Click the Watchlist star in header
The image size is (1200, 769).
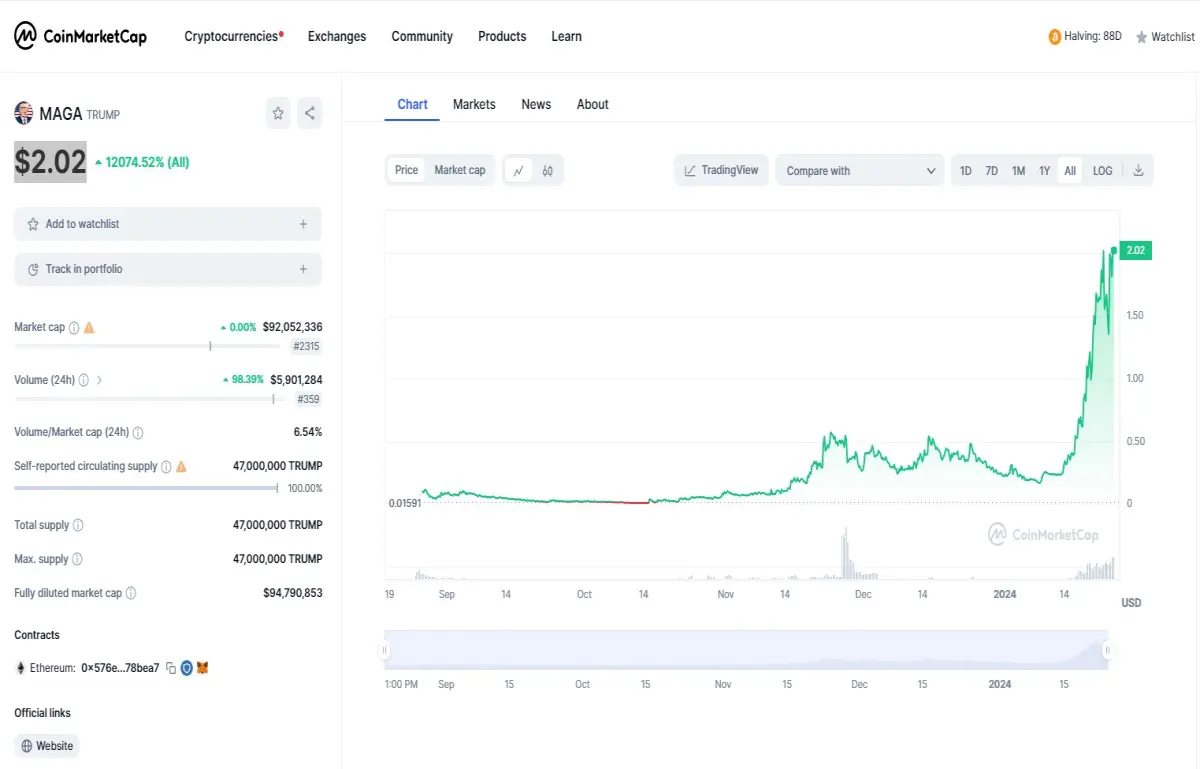[x=1142, y=37]
